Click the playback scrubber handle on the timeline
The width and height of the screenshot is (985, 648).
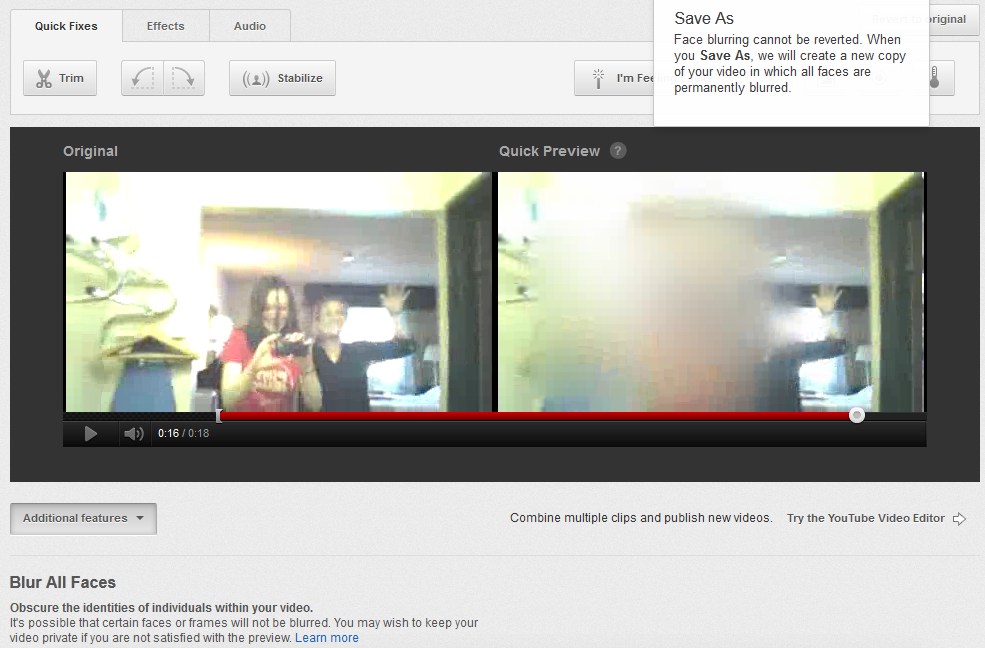point(857,415)
